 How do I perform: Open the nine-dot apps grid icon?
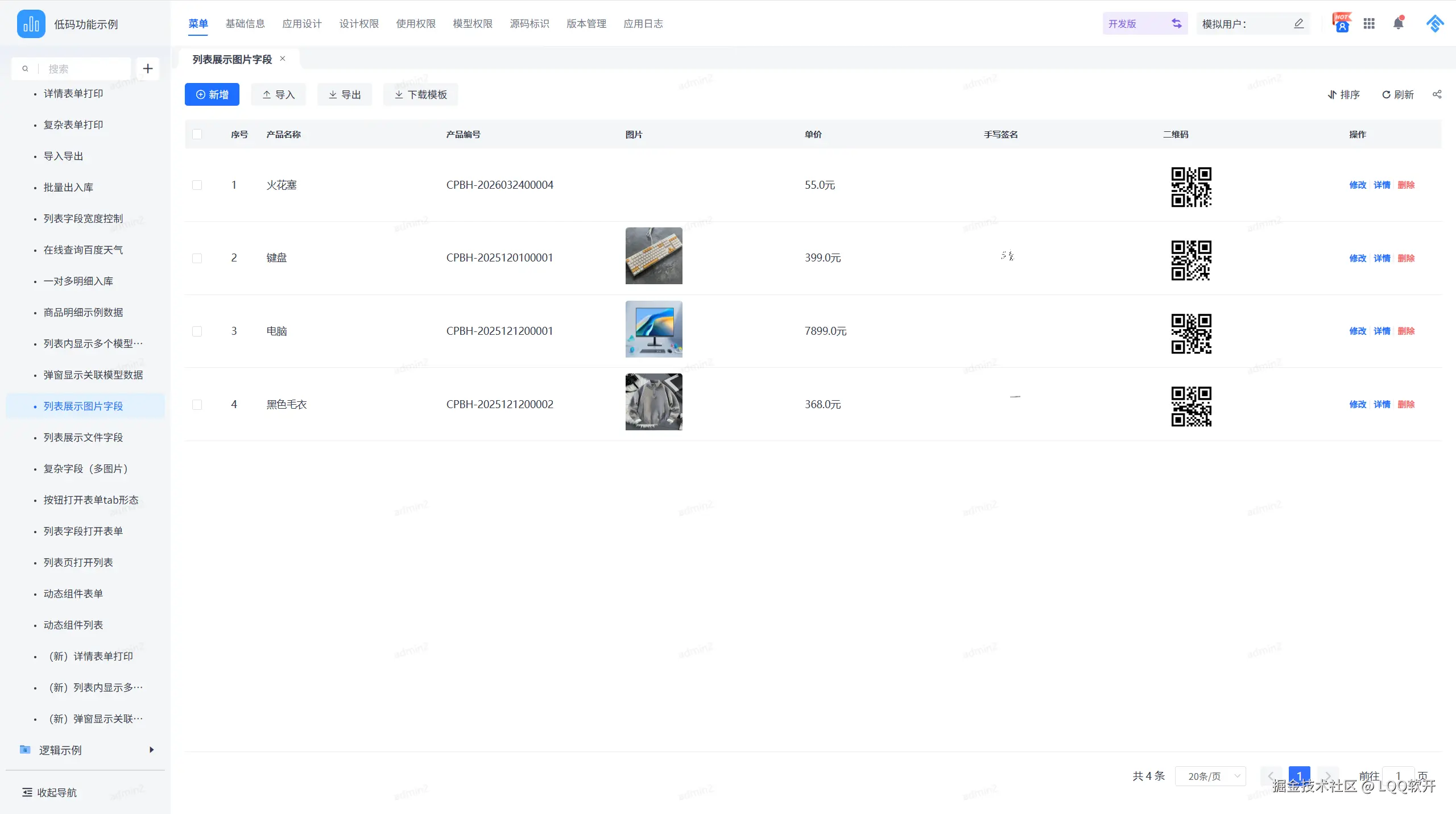pos(1369,23)
